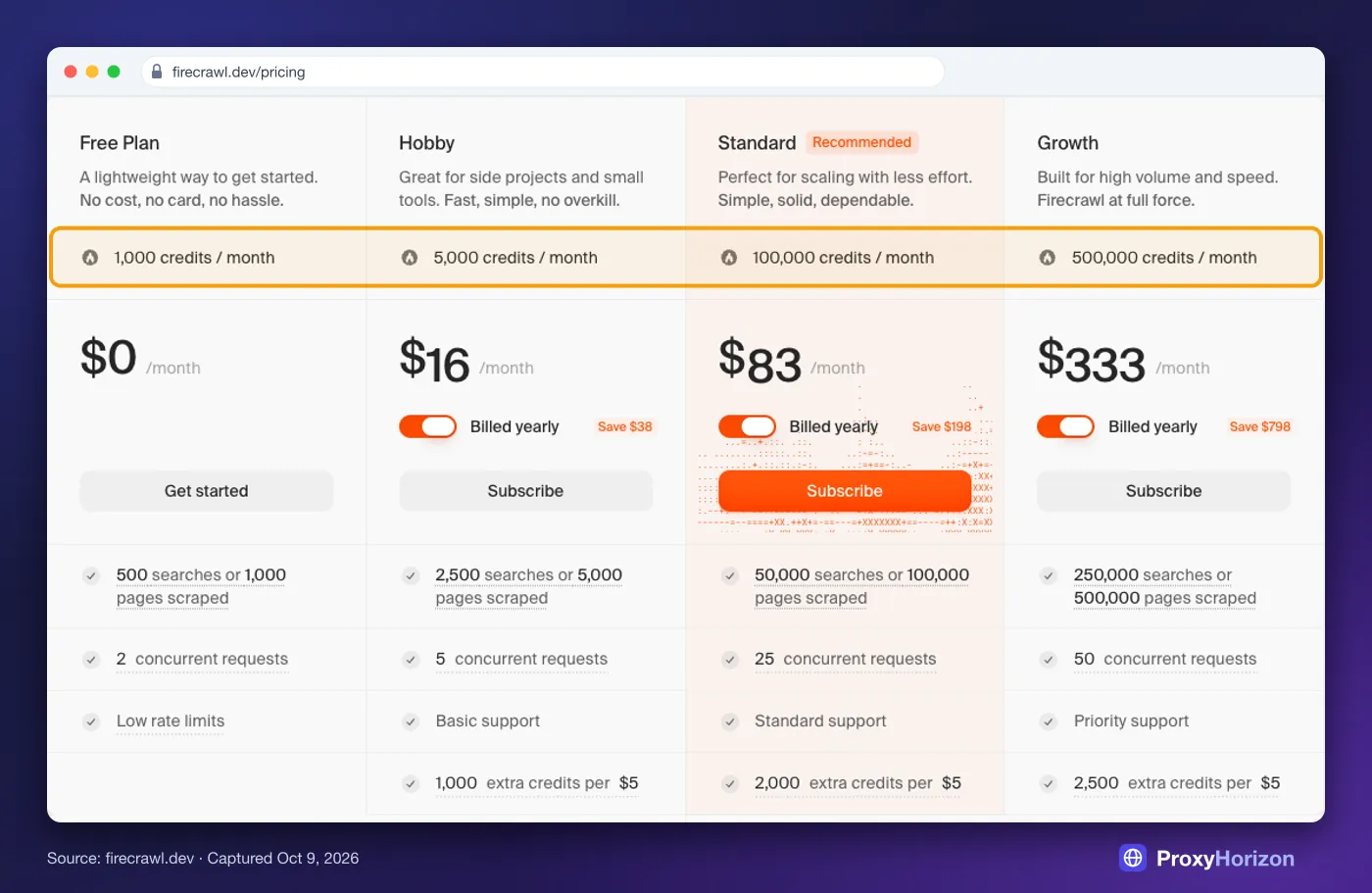Image resolution: width=1372 pixels, height=893 pixels.
Task: Click the 250,000 searches or 500,000 pages text
Action: [1164, 586]
